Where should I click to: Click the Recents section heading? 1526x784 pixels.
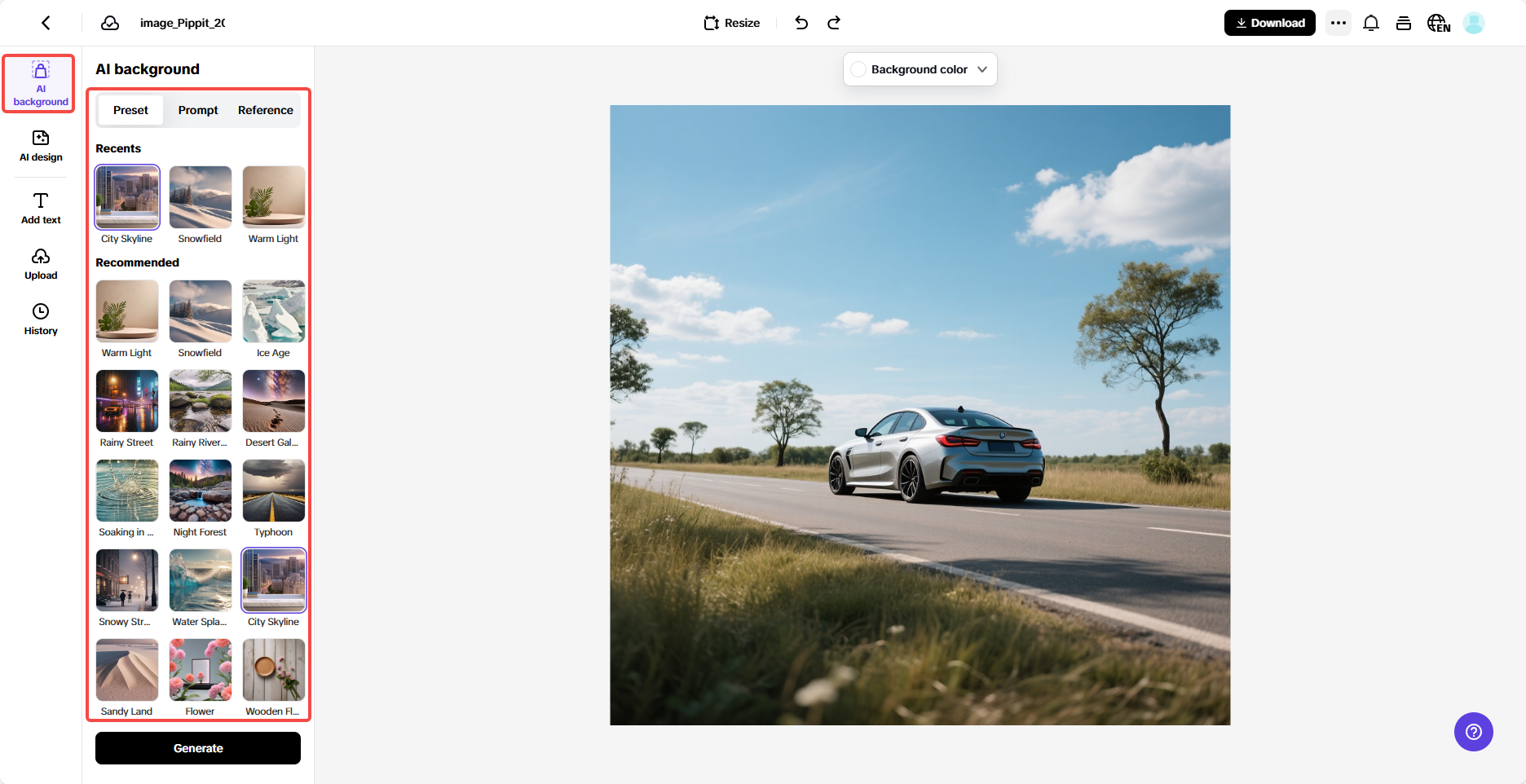point(118,148)
